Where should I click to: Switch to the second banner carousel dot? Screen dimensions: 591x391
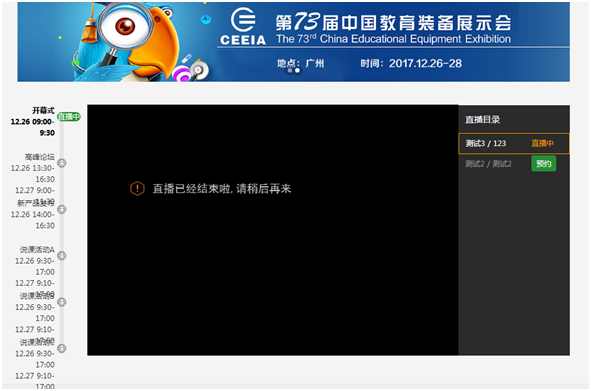pos(297,71)
